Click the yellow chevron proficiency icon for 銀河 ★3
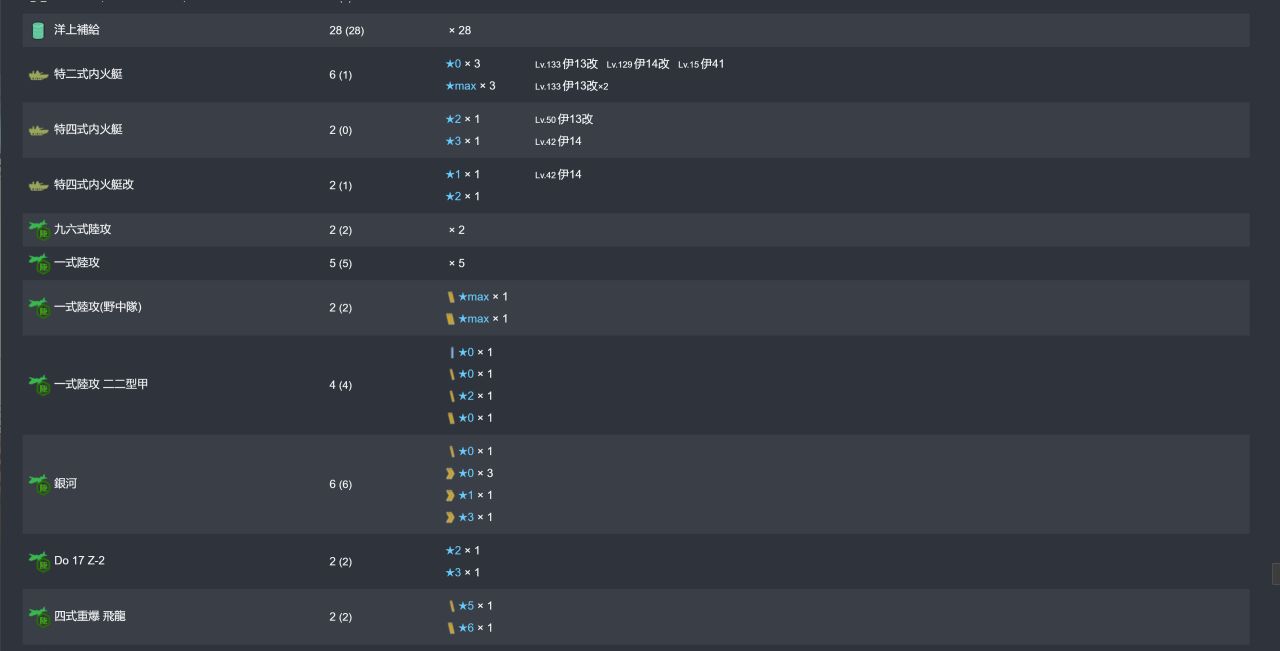 450,517
